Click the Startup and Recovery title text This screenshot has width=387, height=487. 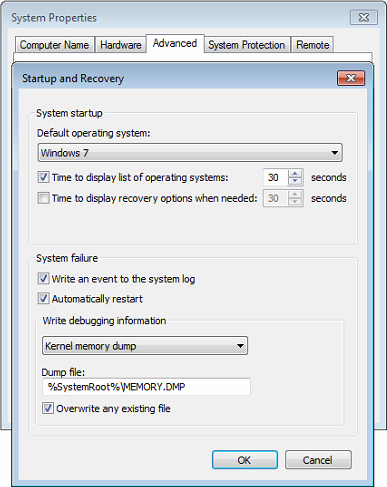73,78
